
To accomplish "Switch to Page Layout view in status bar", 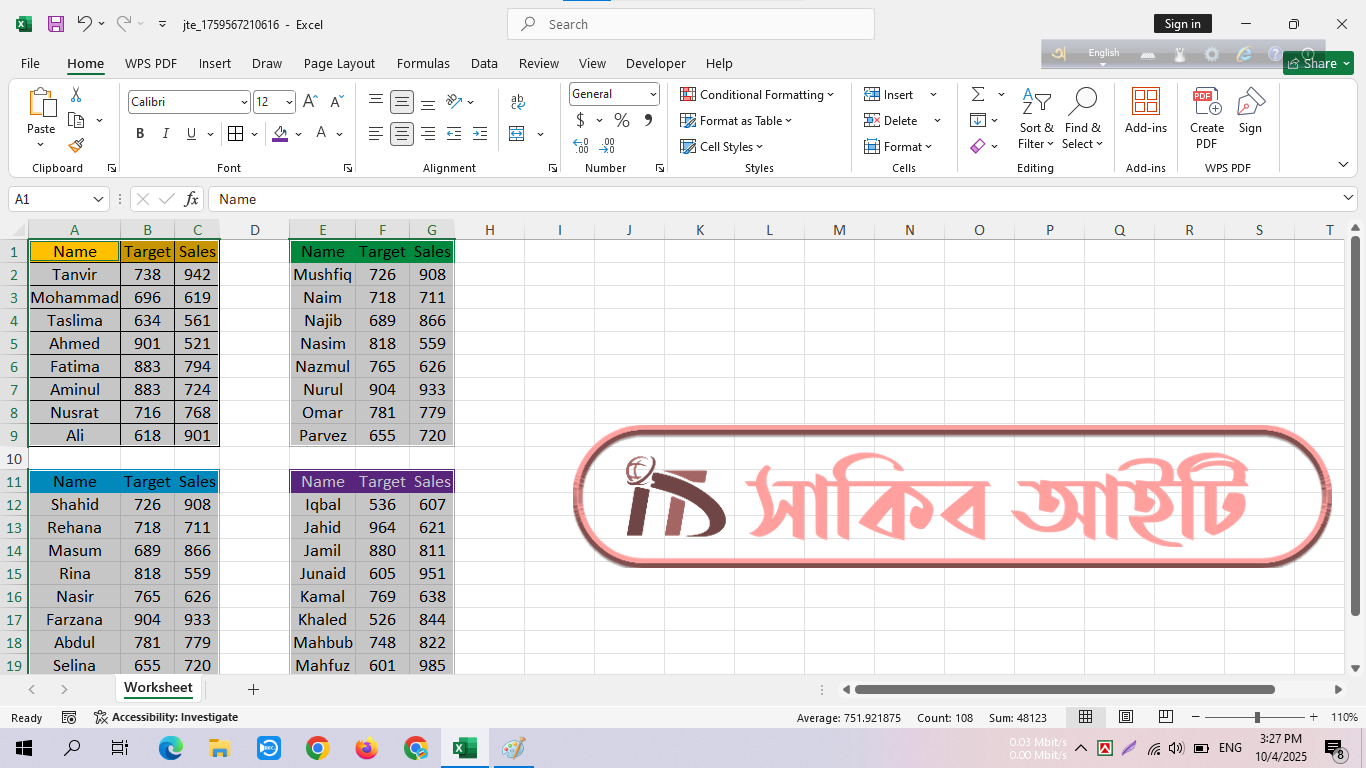I will point(1125,717).
